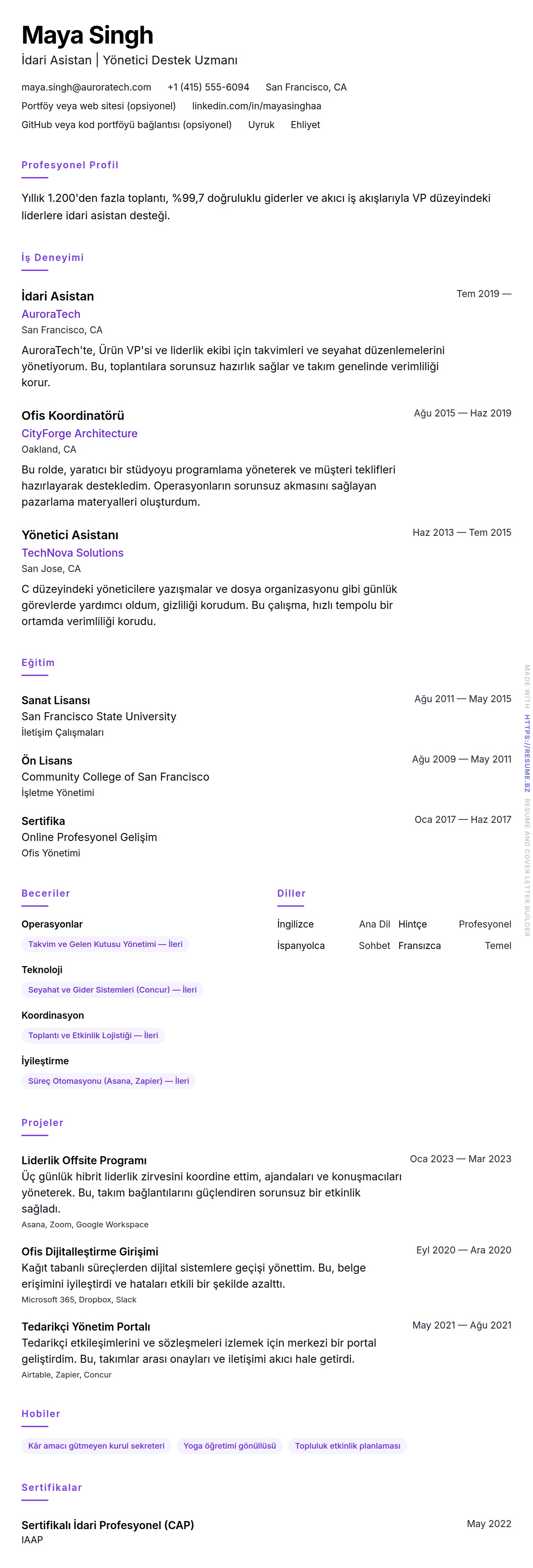
Task: Click the linkedin.com/in/mayasinghaa profile link
Action: tap(256, 106)
